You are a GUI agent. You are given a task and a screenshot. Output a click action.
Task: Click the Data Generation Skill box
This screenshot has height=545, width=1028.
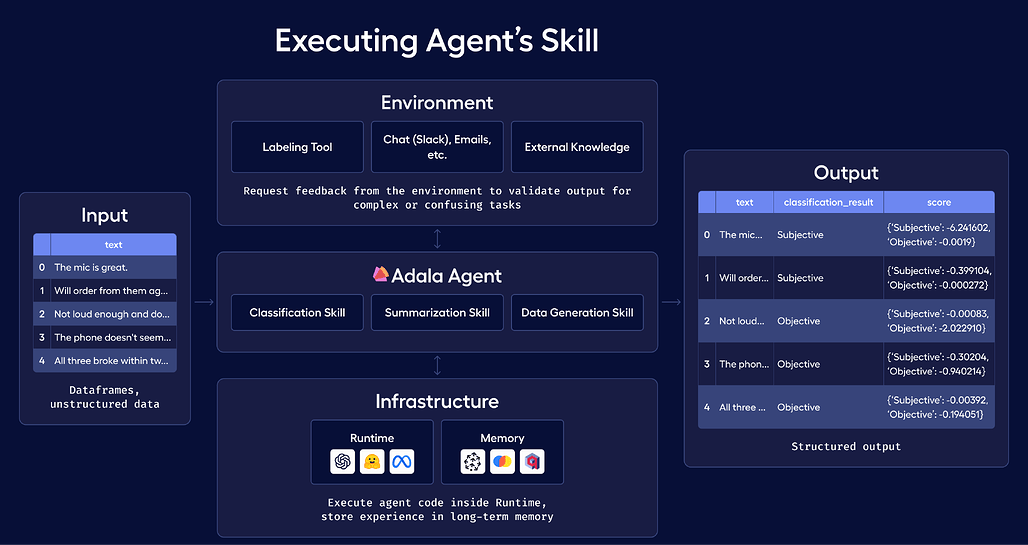(x=577, y=312)
